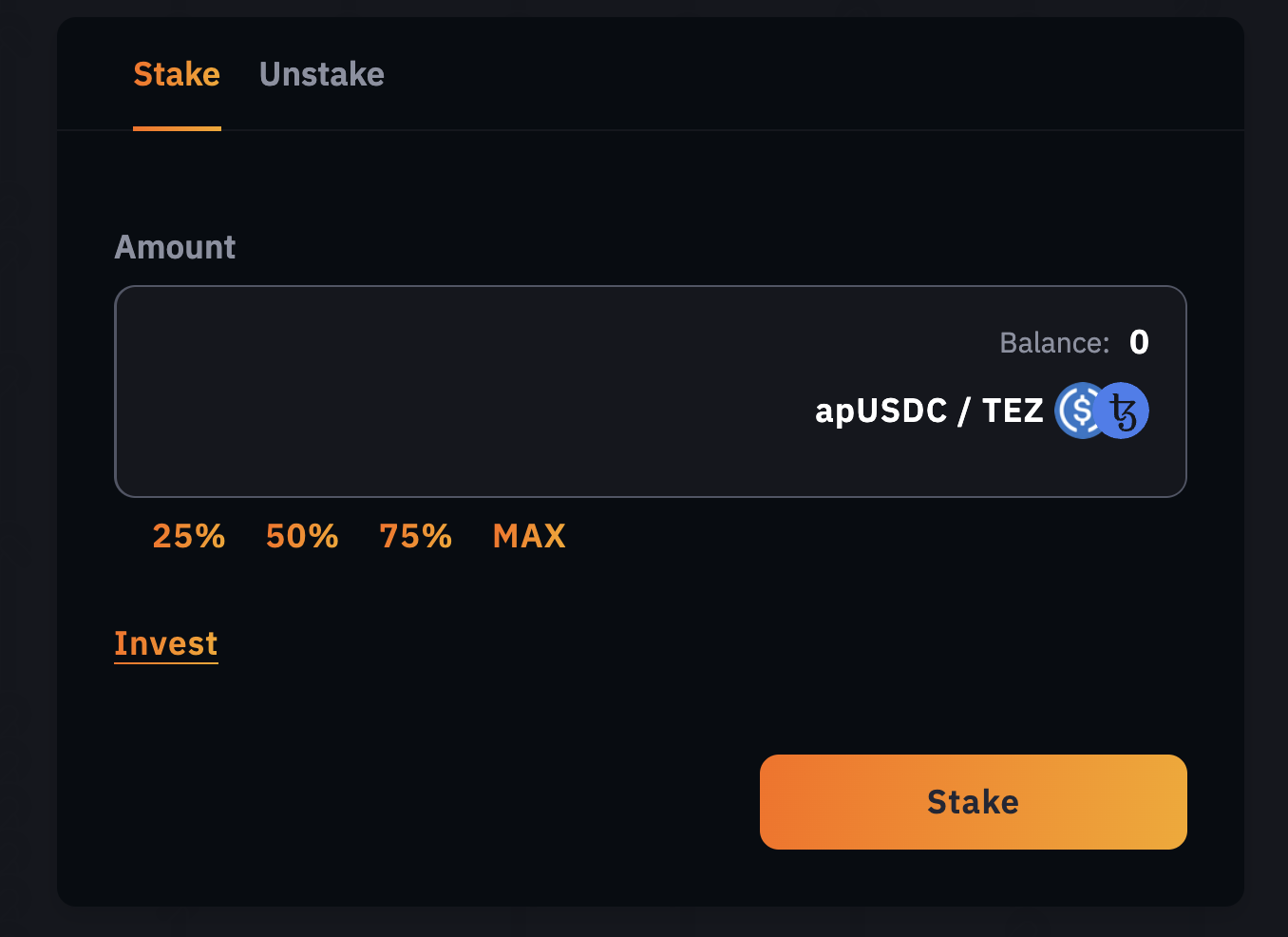Screen dimensions: 1288x937
Task: Pick the 75% amount option
Action: (x=415, y=536)
